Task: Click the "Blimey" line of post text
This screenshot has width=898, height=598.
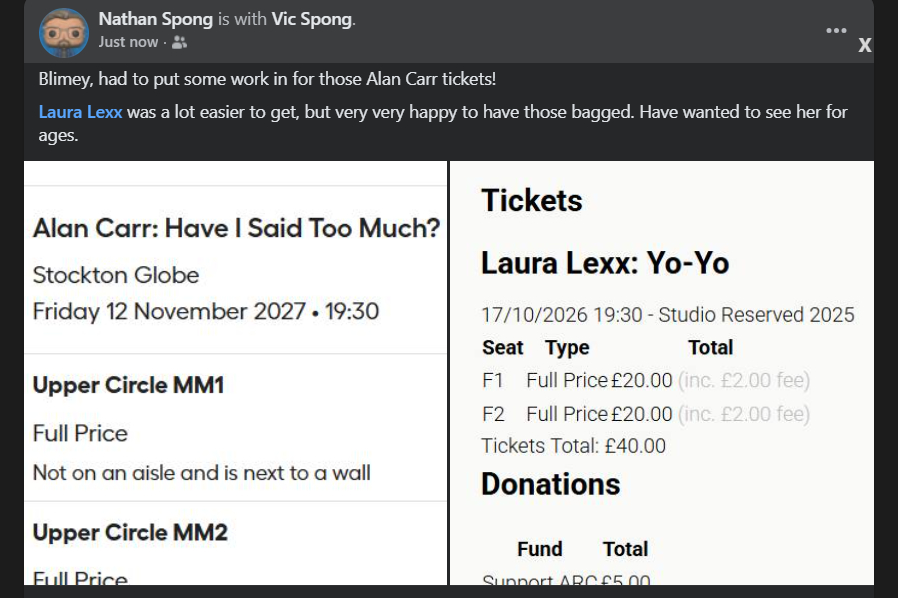Action: [x=267, y=78]
